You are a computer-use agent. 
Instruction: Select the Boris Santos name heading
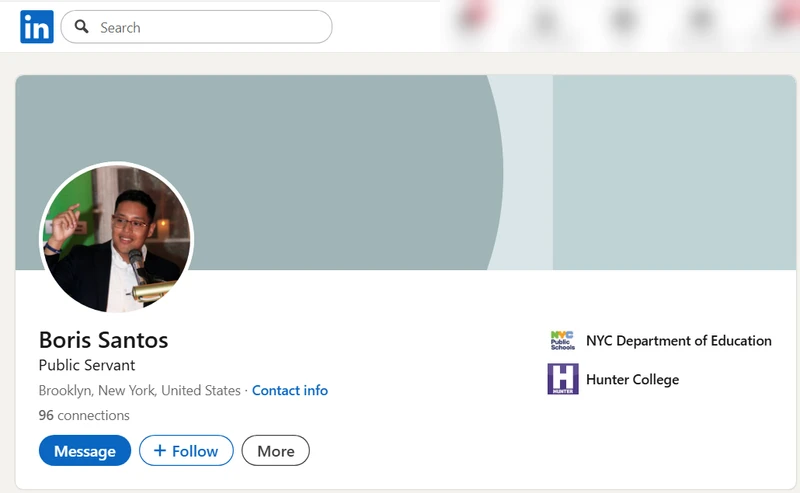click(x=103, y=339)
